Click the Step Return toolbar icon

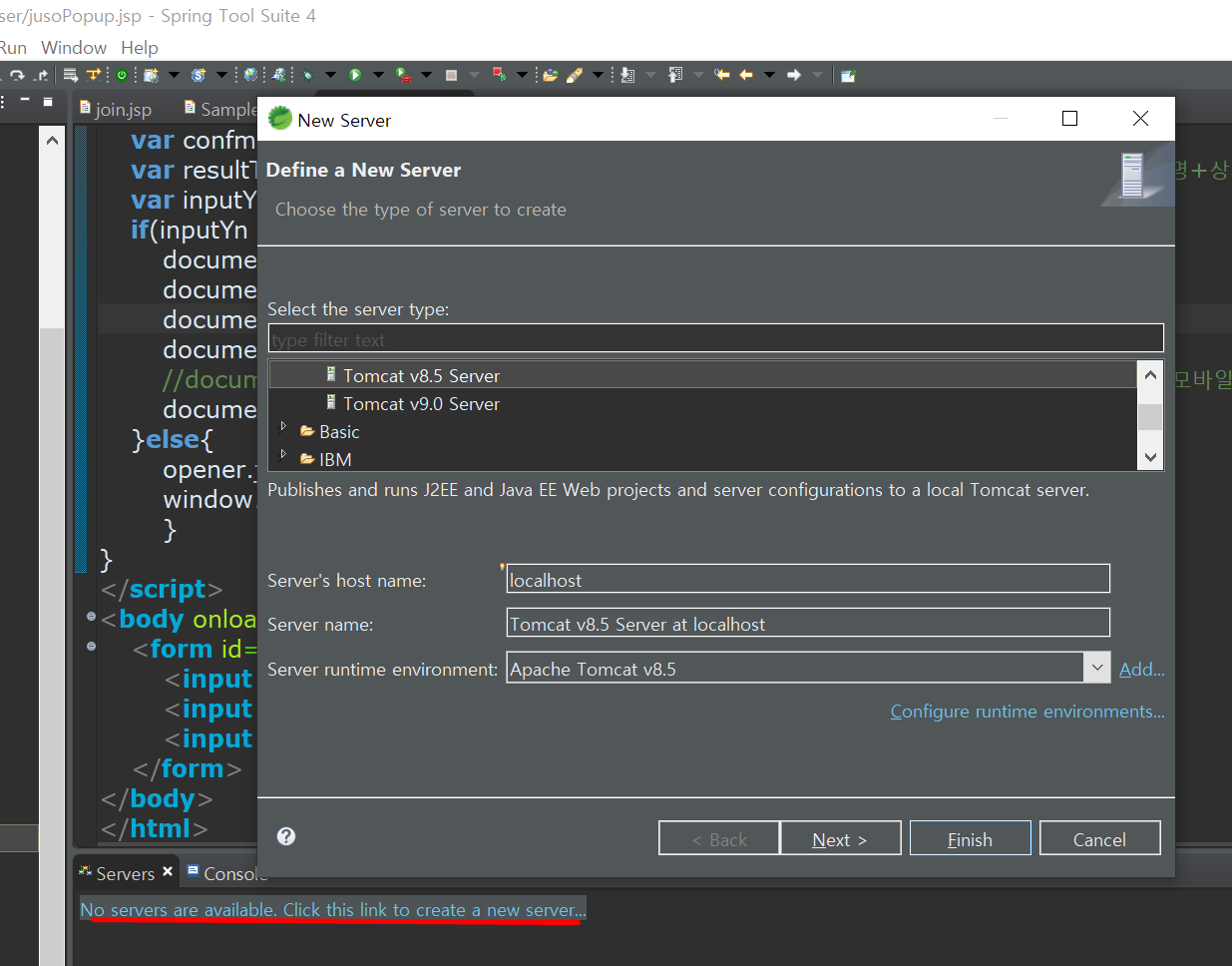coord(41,75)
